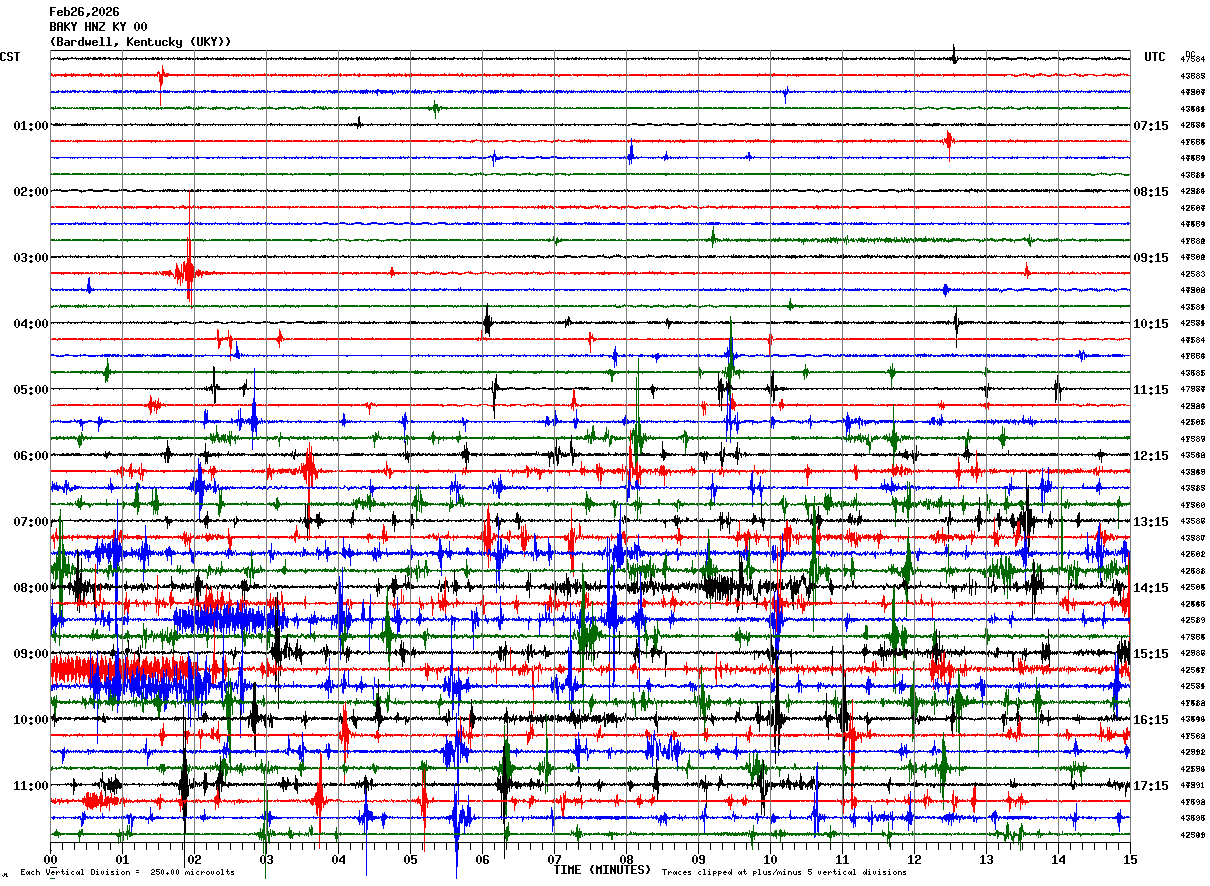Select the minute 00 axis tick label
This screenshot has height=886, width=1210.
(x=50, y=859)
